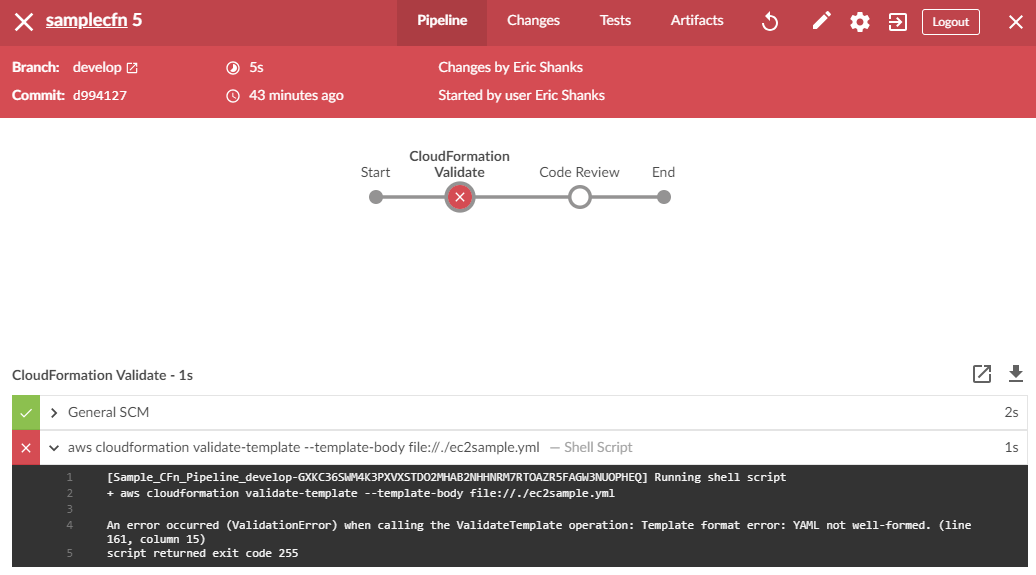Expand the General SCM step
The width and height of the screenshot is (1036, 575).
click(54, 412)
